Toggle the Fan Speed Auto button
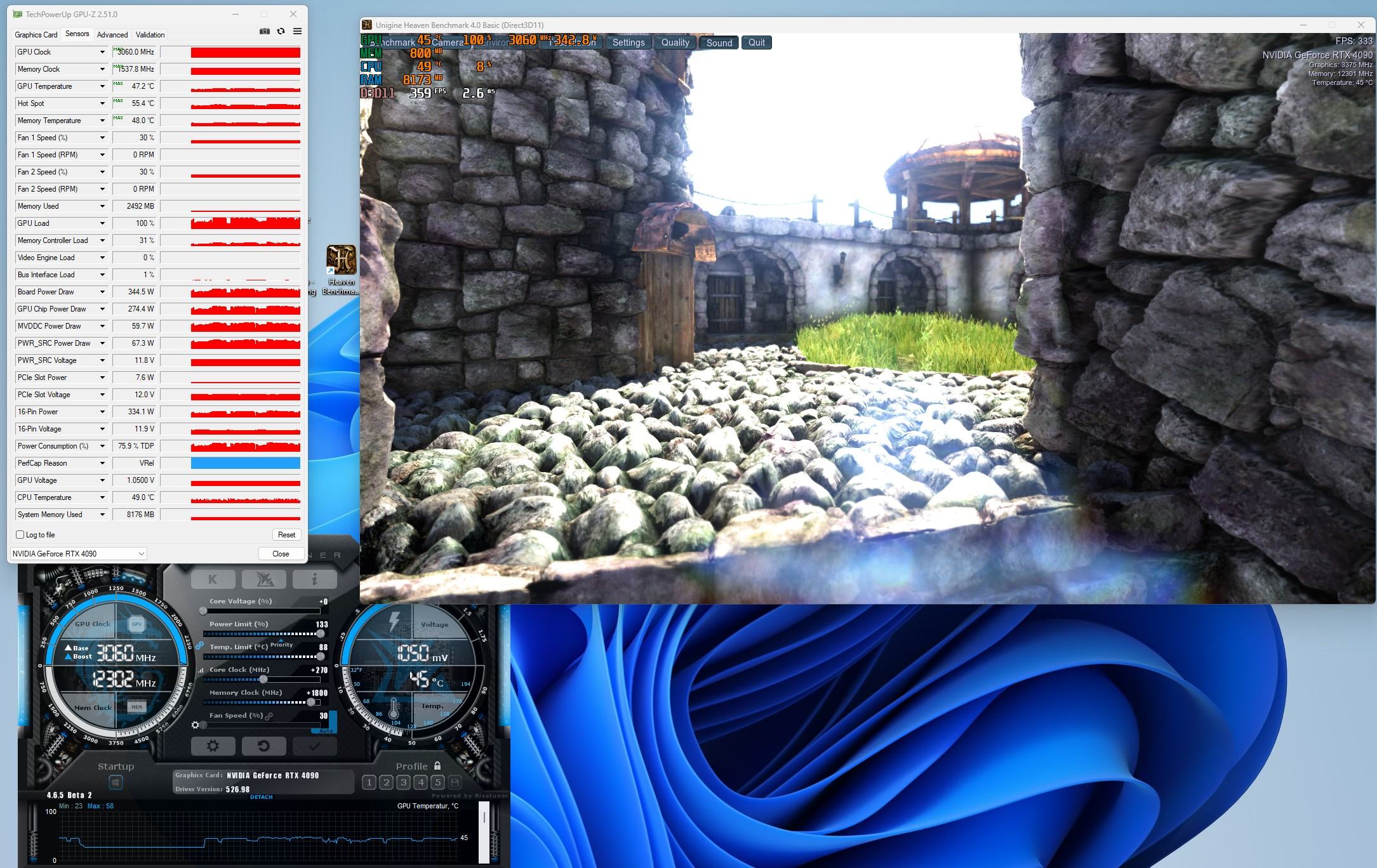The image size is (1377, 868). click(326, 731)
